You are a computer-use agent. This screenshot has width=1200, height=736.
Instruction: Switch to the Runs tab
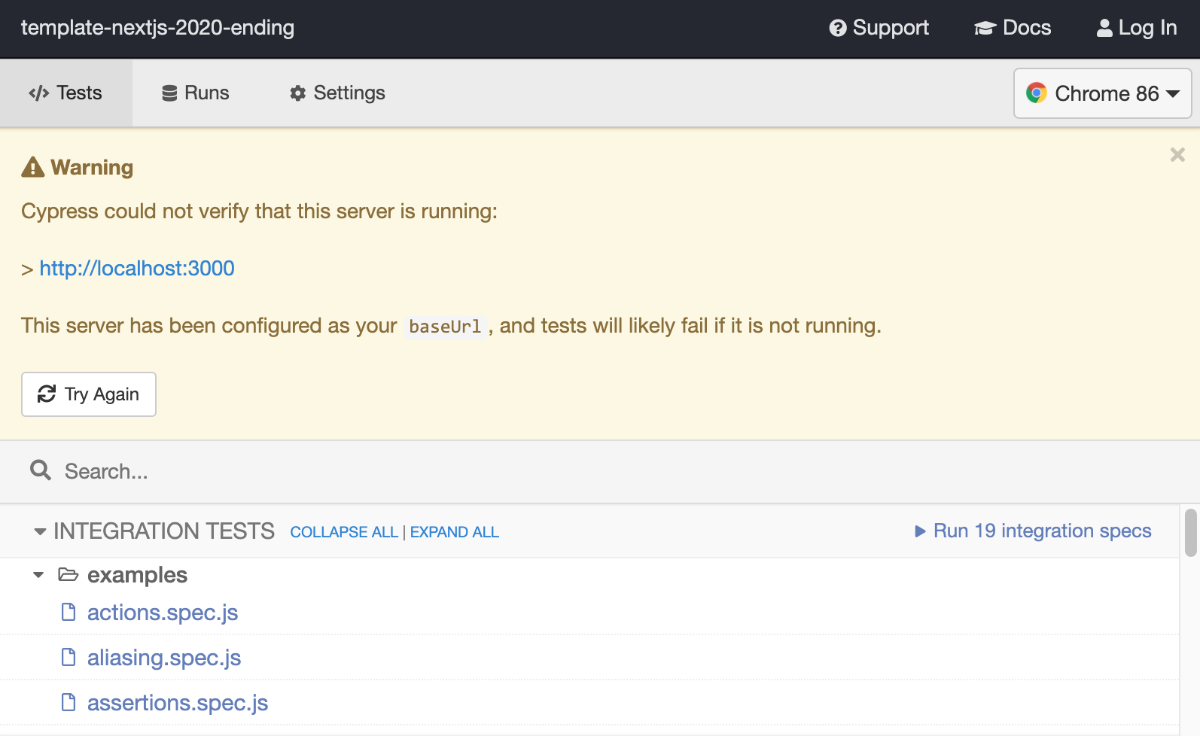click(196, 93)
